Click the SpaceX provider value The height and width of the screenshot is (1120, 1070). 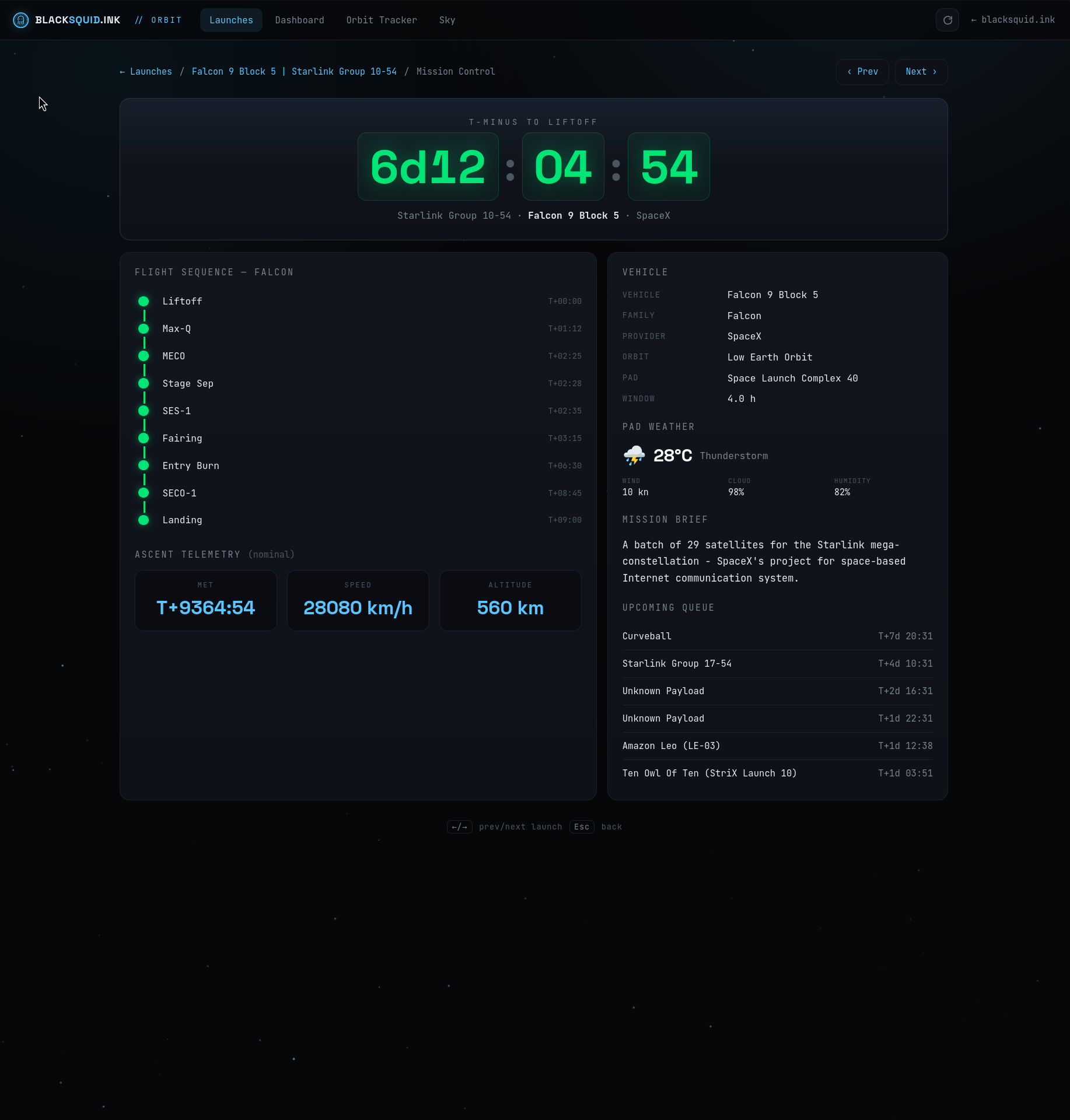[744, 337]
